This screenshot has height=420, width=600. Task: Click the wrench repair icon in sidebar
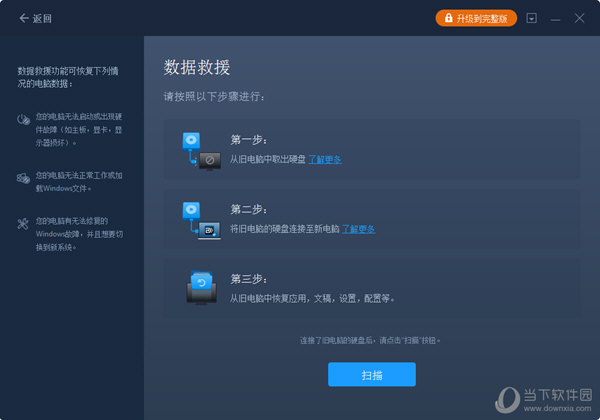[23, 223]
